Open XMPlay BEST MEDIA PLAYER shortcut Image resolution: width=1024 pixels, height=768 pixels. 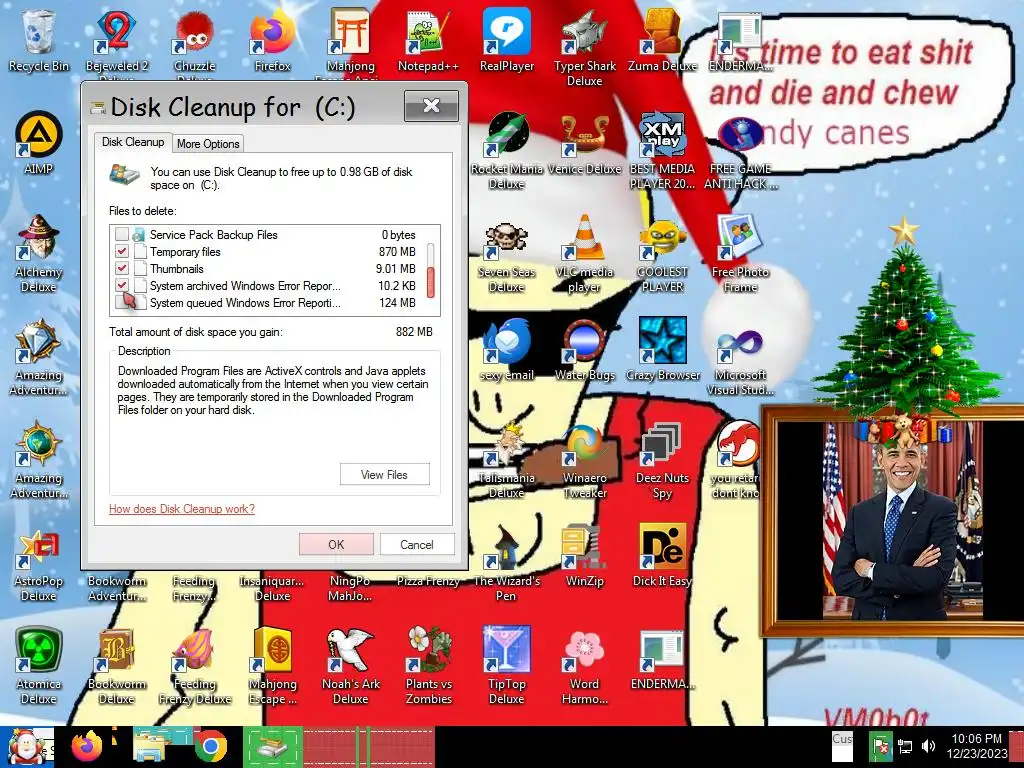(662, 150)
